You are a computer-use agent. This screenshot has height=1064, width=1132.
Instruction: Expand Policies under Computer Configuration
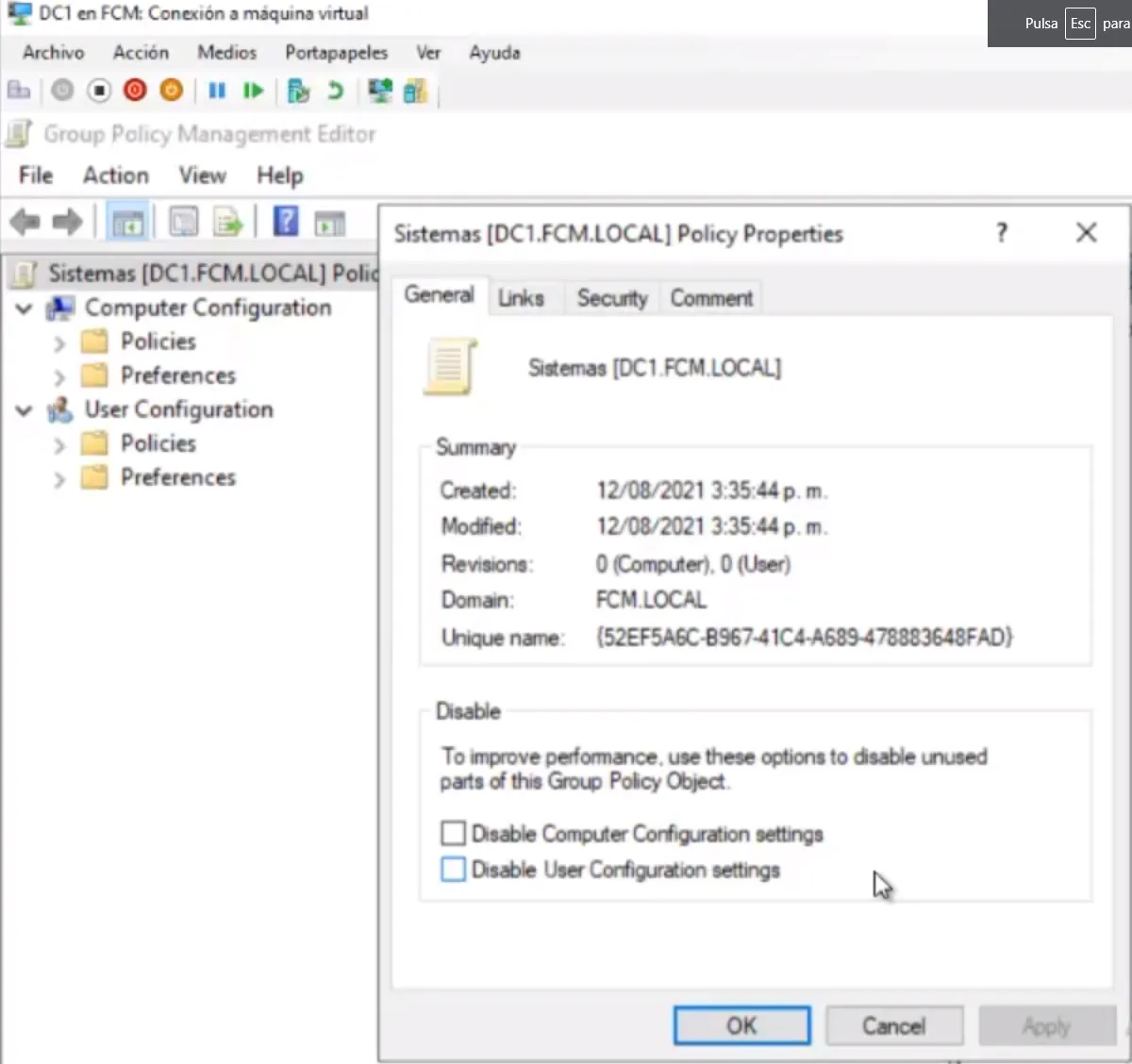[59, 342]
